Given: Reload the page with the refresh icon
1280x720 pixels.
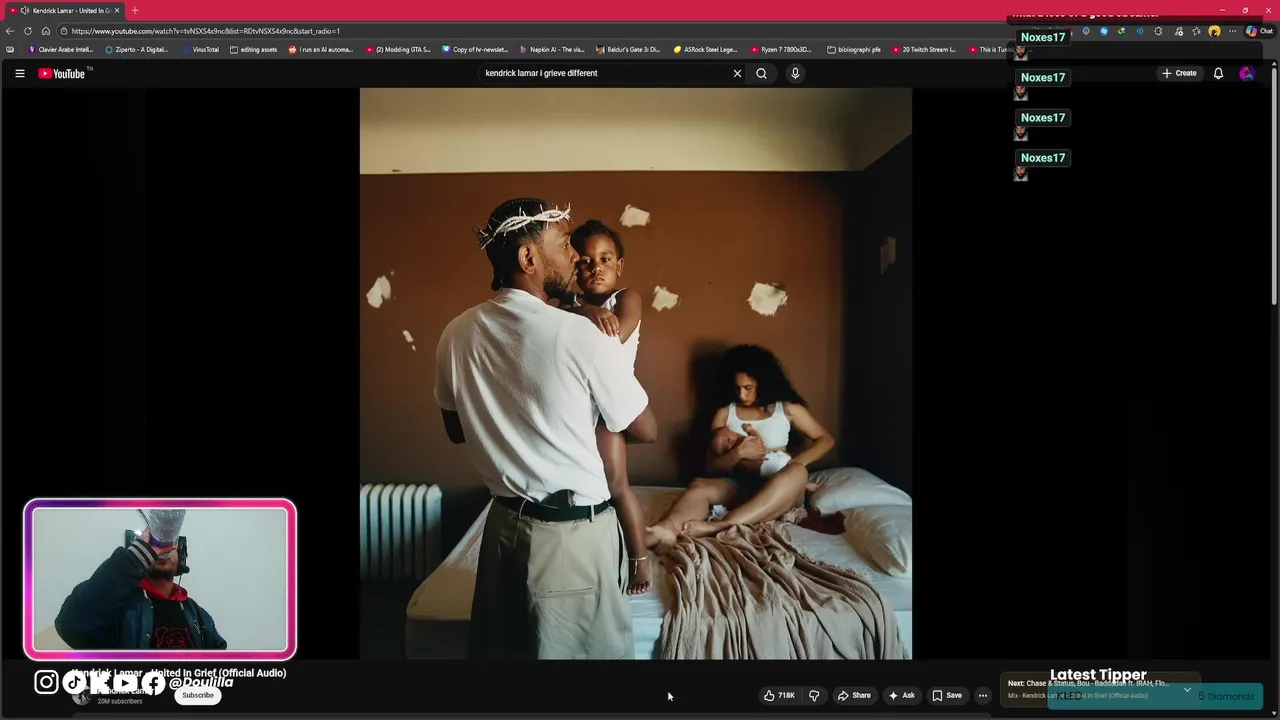Looking at the screenshot, I should (x=28, y=31).
